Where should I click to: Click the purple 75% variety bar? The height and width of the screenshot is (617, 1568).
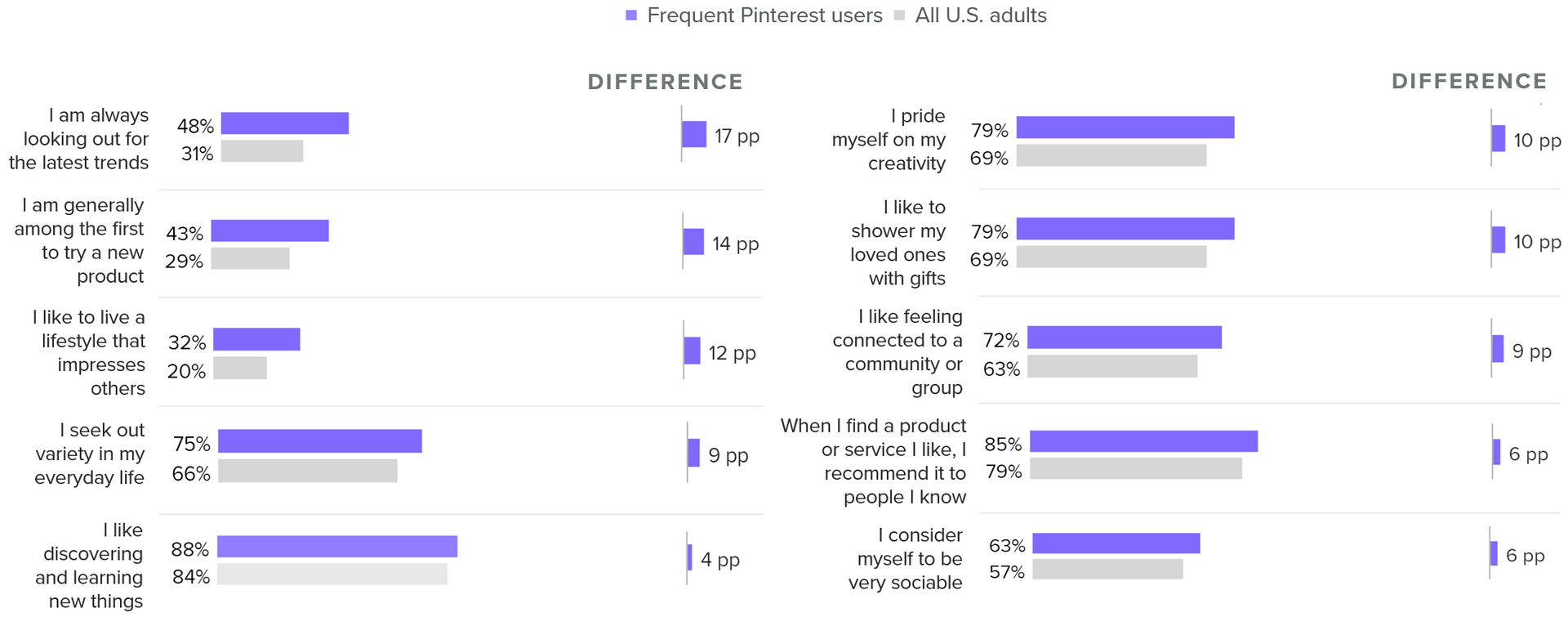tap(320, 441)
